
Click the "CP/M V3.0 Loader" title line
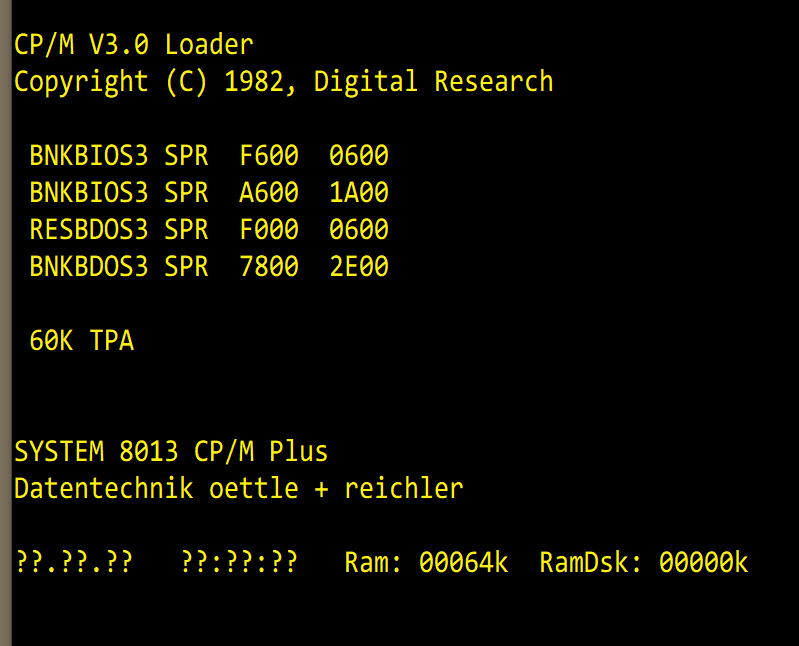(133, 44)
